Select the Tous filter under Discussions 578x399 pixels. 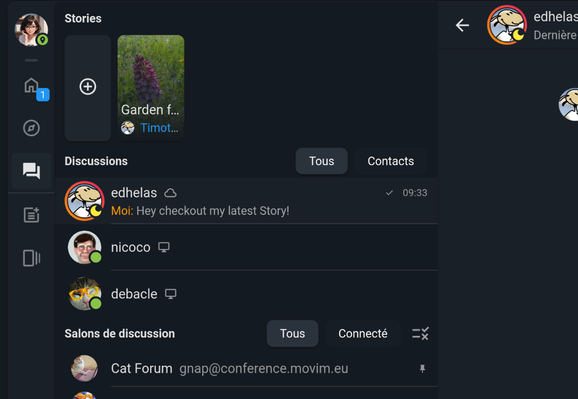(321, 161)
